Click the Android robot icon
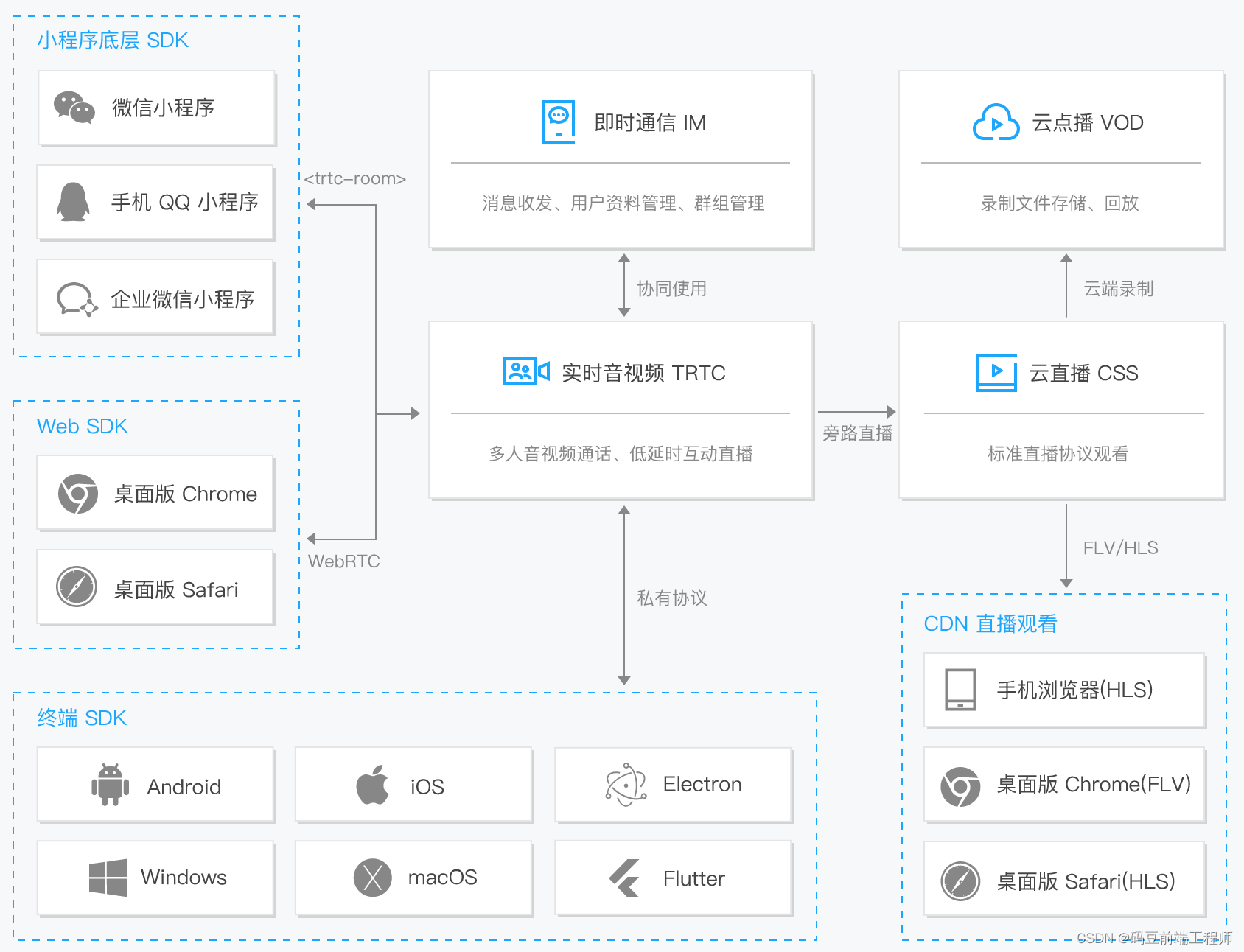This screenshot has width=1244, height=952. coord(111,784)
